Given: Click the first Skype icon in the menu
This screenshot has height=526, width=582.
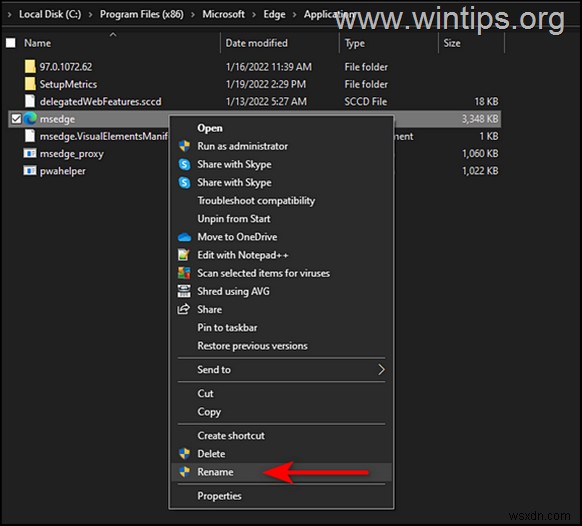Looking at the screenshot, I should pos(184,164).
